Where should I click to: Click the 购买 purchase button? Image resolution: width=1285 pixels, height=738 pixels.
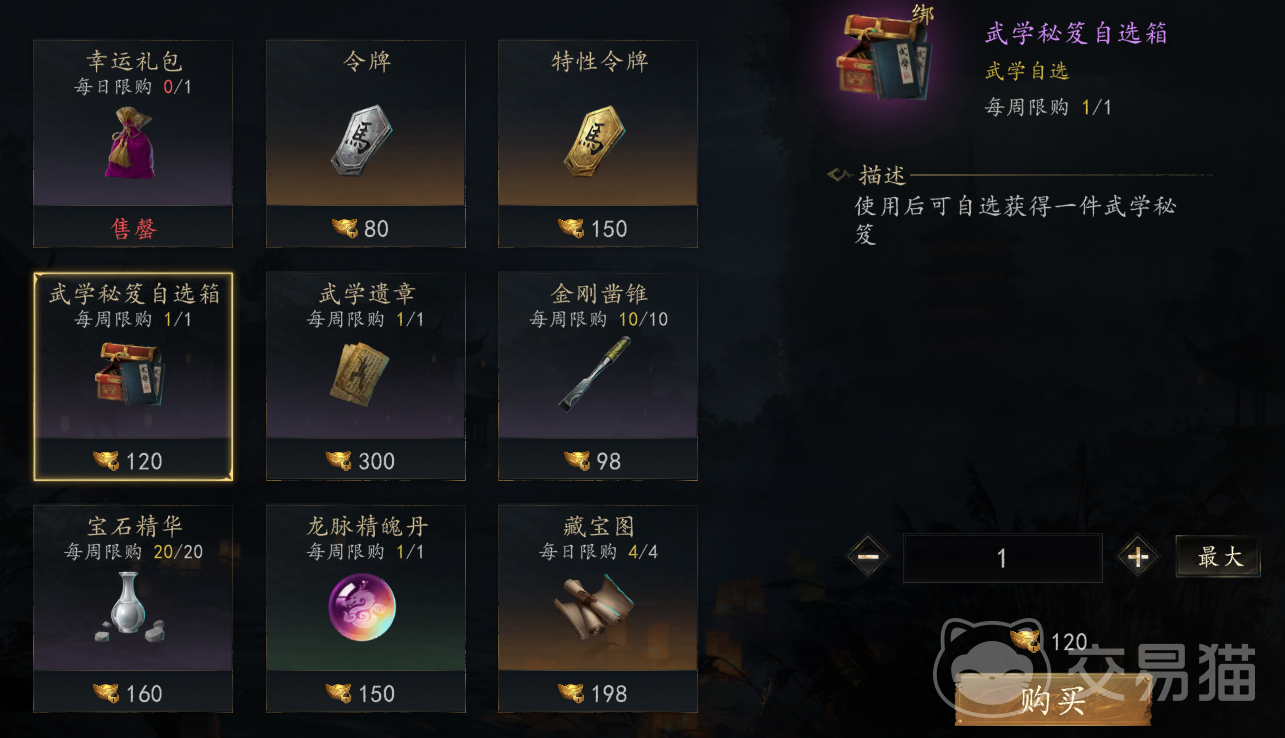[x=1053, y=700]
